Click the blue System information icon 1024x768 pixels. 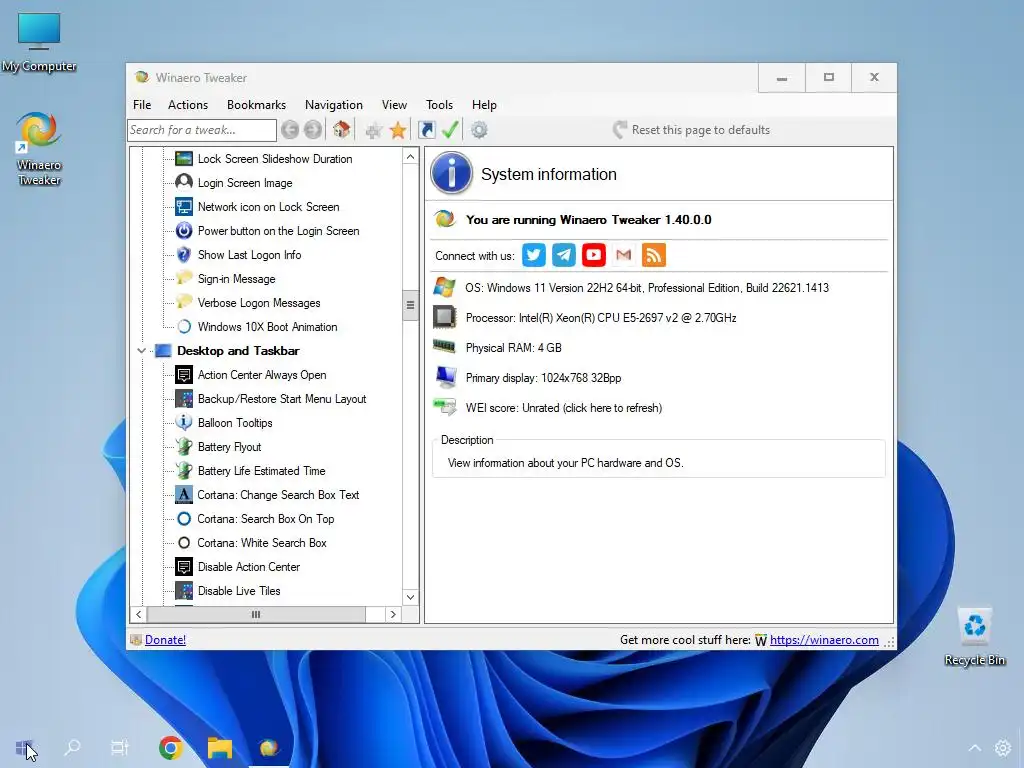451,173
